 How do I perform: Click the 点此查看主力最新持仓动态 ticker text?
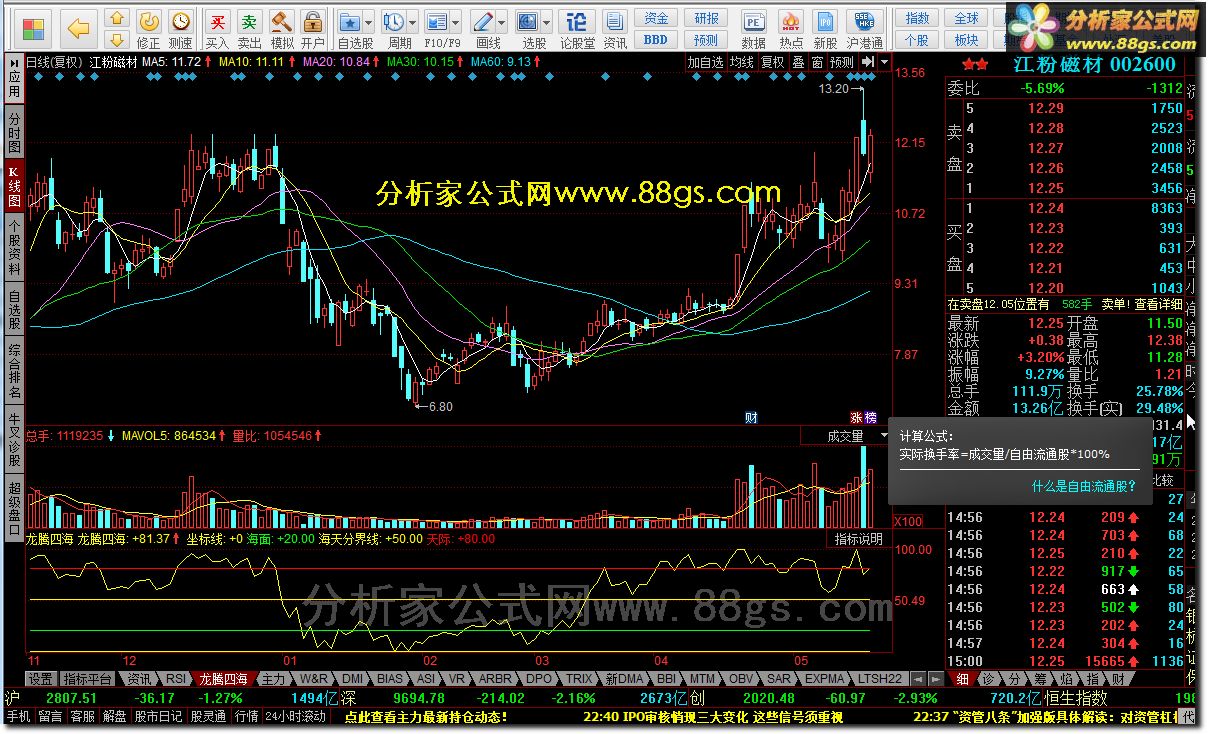[x=426, y=716]
